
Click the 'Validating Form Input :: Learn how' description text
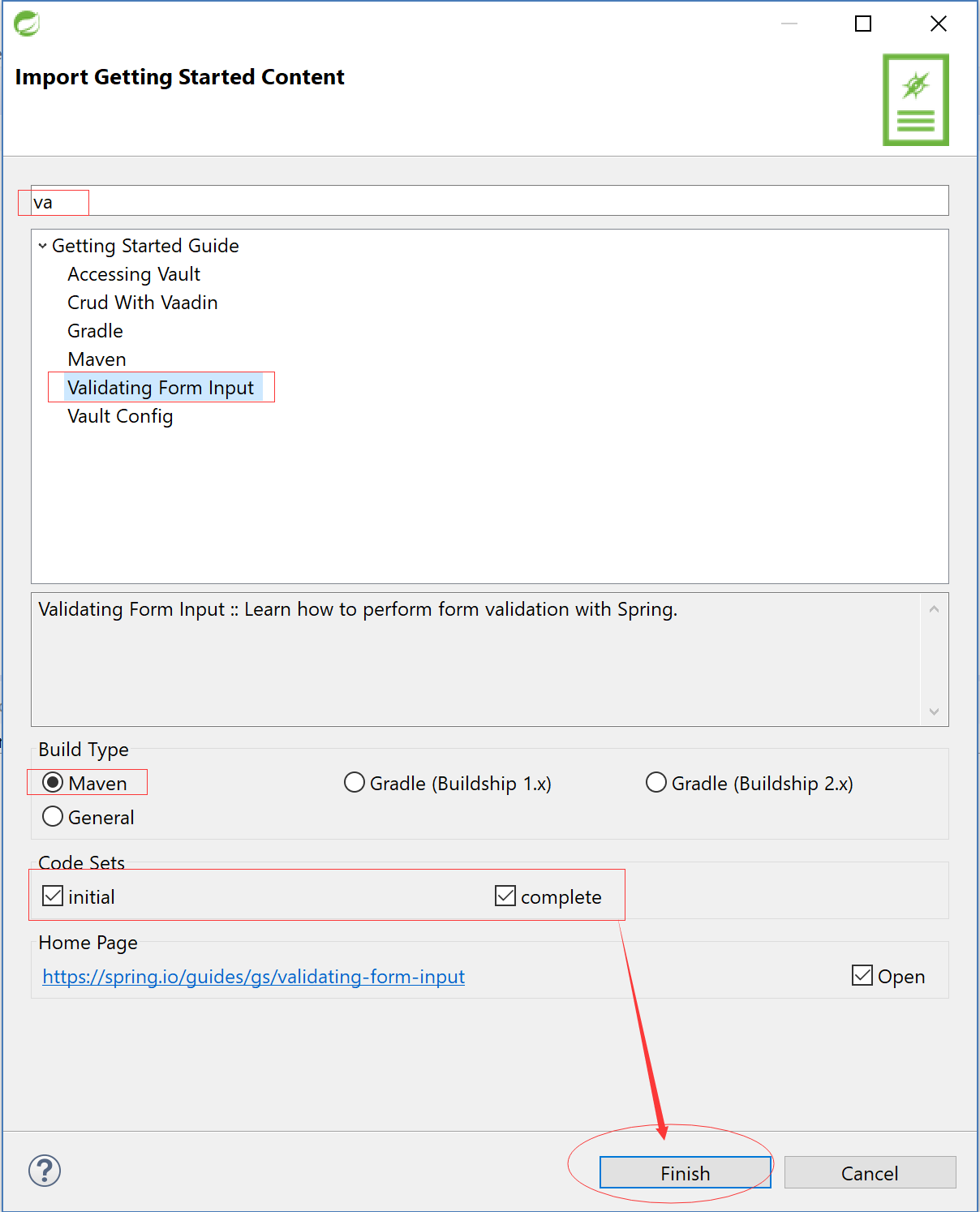click(358, 609)
